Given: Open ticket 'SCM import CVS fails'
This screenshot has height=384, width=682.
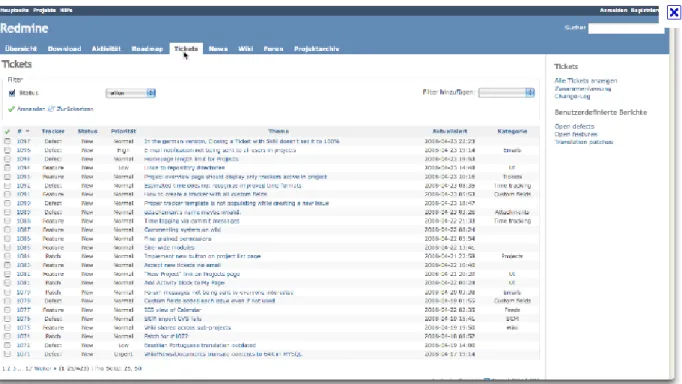Looking at the screenshot, I should tap(173, 319).
